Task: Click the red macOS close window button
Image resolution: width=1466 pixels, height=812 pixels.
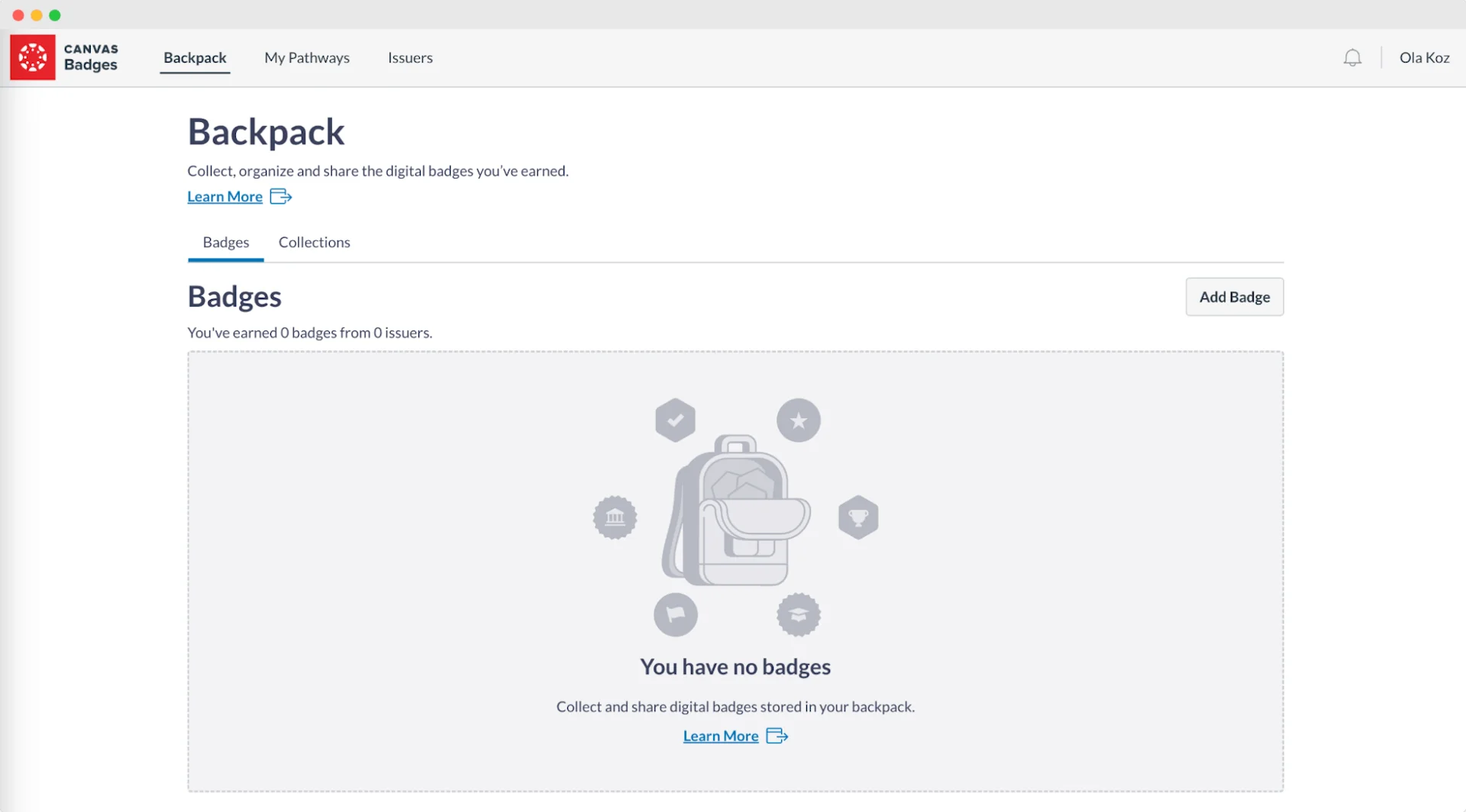Action: tap(18, 15)
